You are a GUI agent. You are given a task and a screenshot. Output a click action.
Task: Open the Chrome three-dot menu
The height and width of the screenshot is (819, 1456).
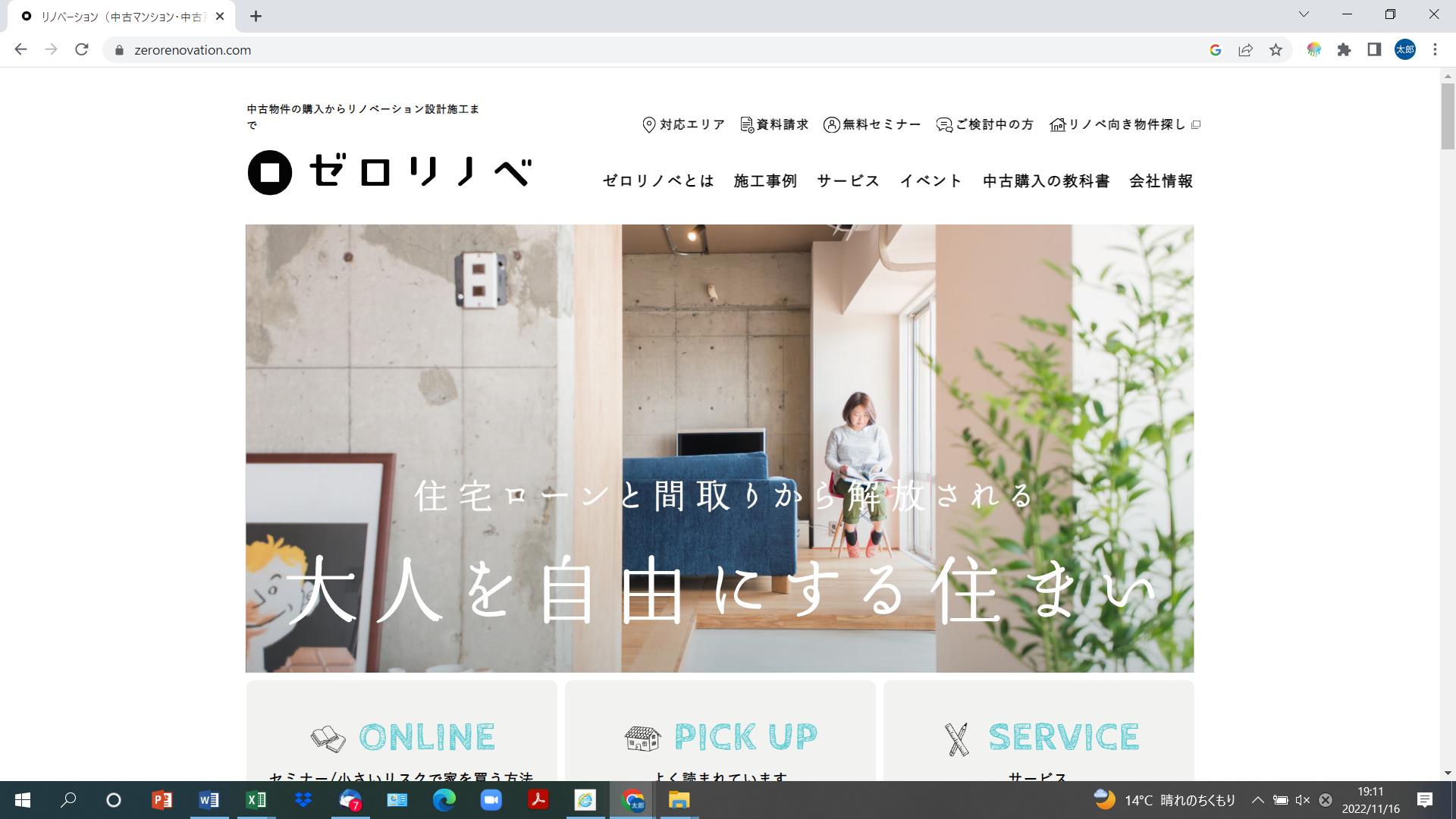pyautogui.click(x=1435, y=50)
